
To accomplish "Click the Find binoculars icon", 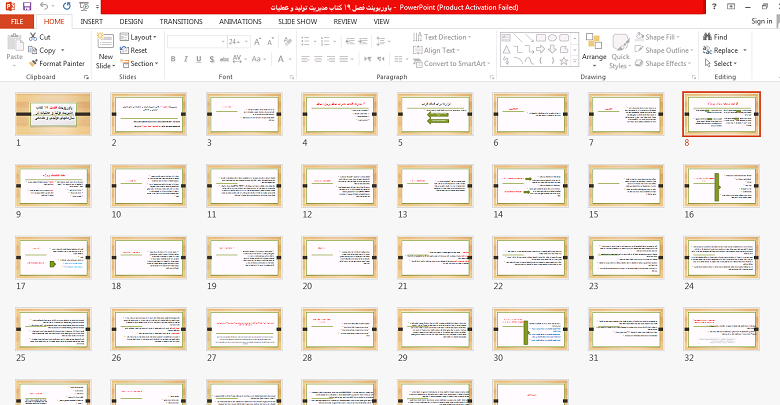I will coord(707,37).
